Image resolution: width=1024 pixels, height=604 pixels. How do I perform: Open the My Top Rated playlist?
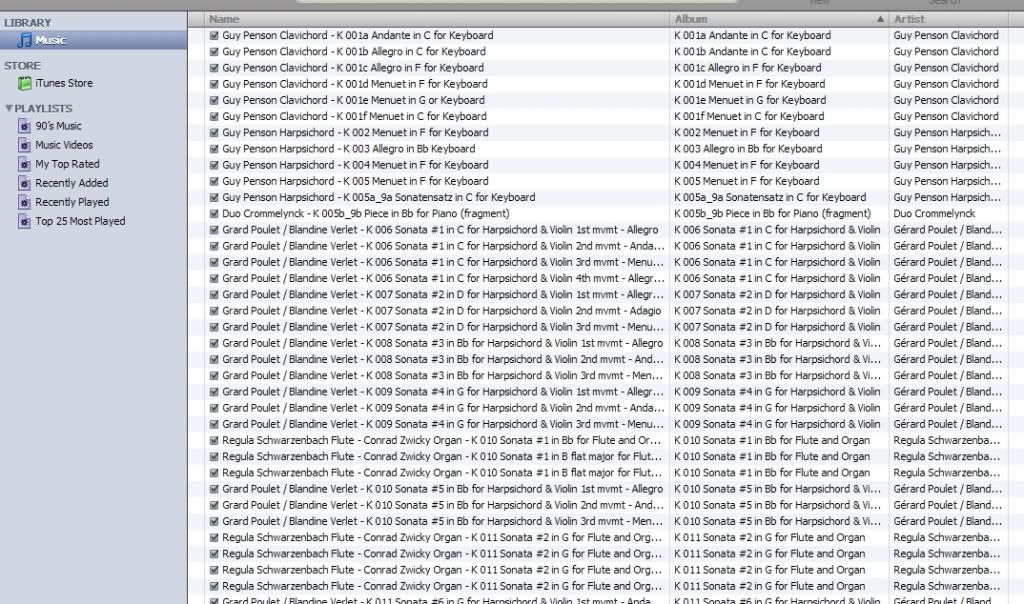[x=67, y=164]
